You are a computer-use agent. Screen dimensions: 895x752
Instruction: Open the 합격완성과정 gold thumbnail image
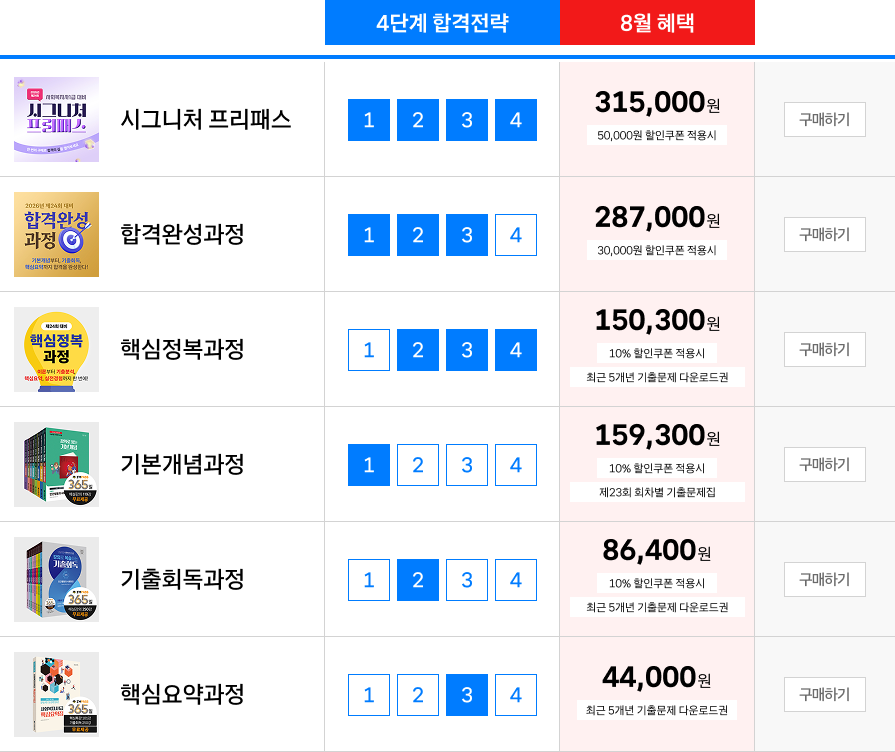pos(57,234)
